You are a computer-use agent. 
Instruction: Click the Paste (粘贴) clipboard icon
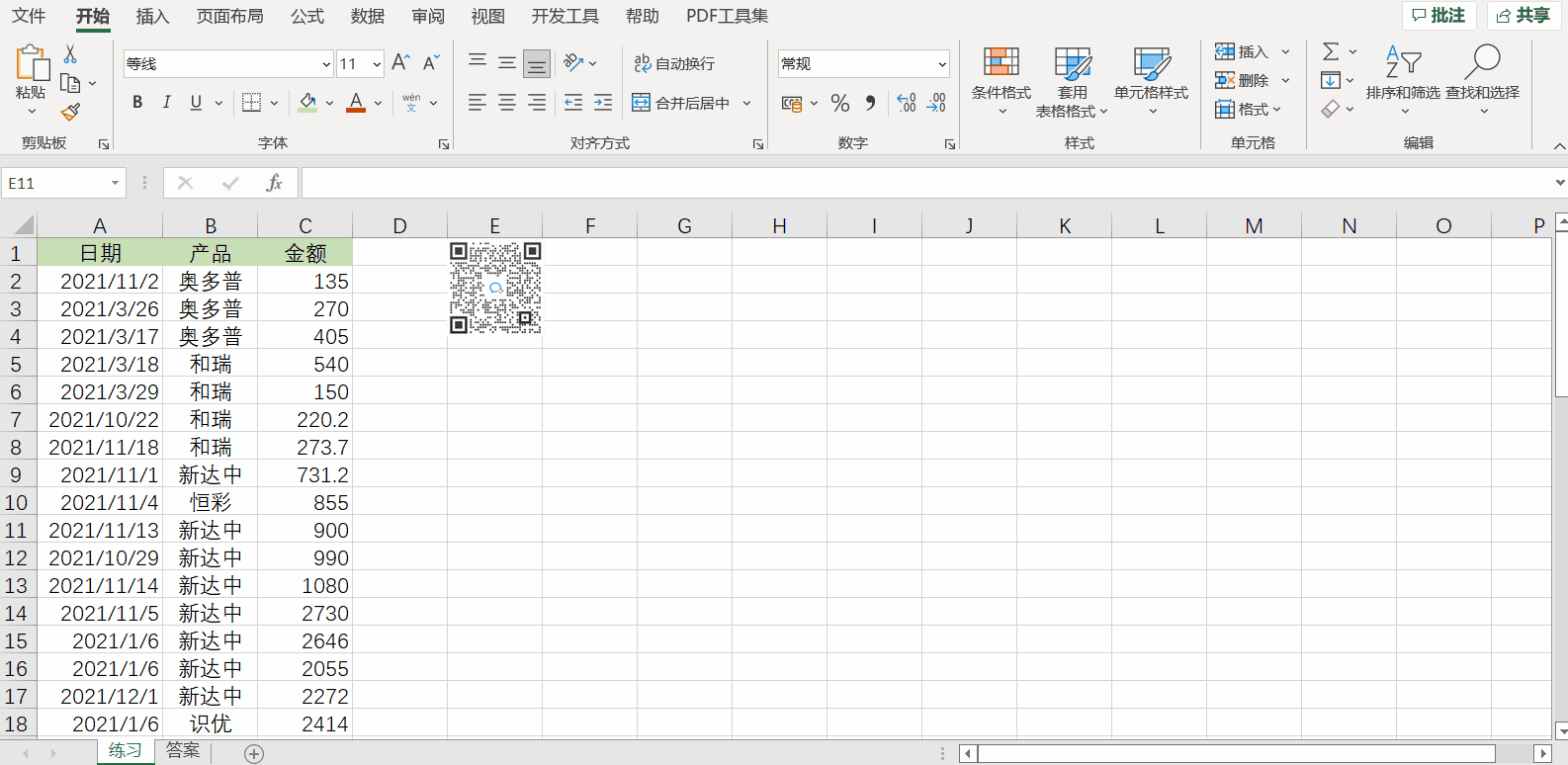[32, 63]
